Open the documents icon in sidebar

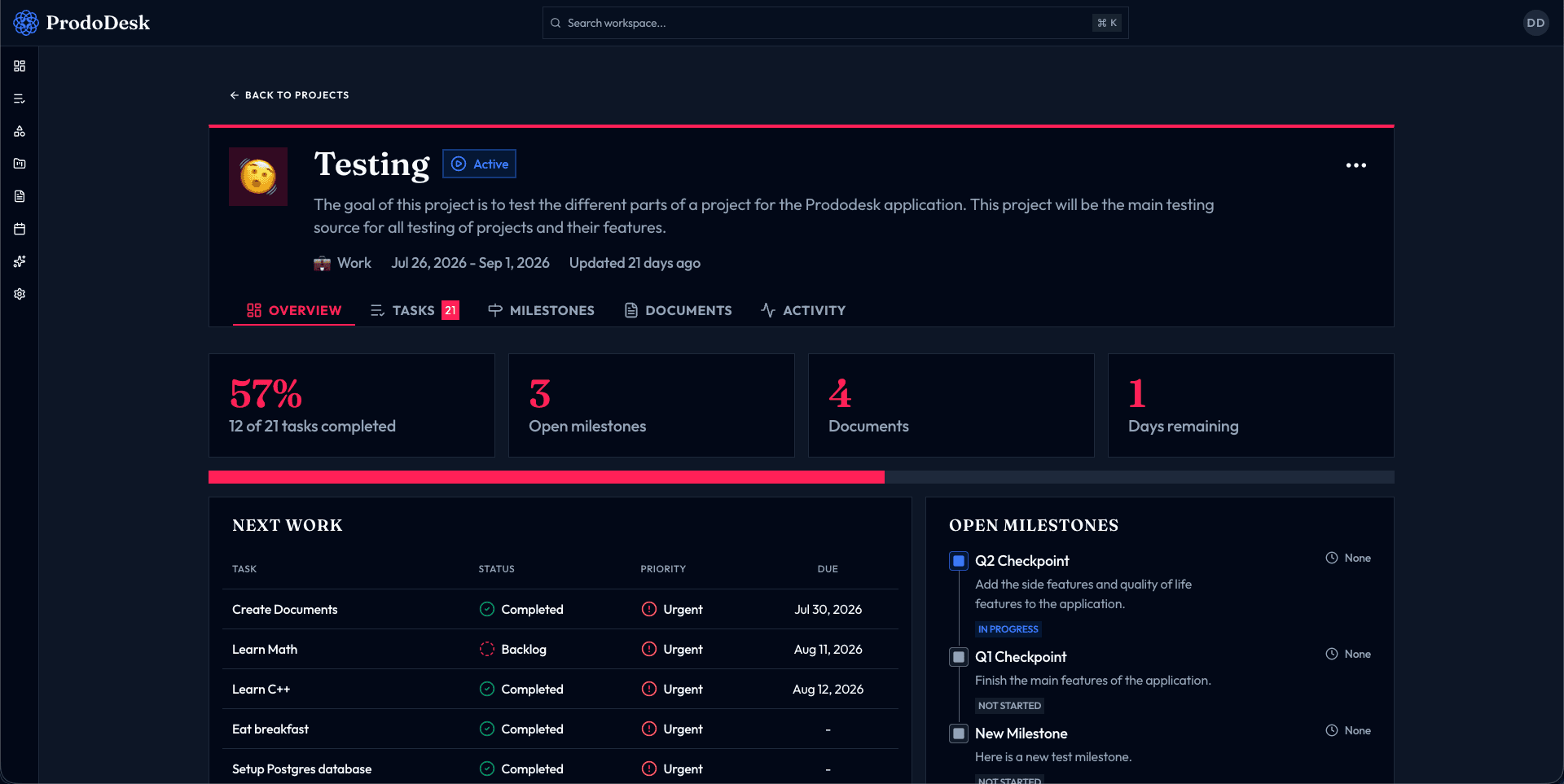20,196
